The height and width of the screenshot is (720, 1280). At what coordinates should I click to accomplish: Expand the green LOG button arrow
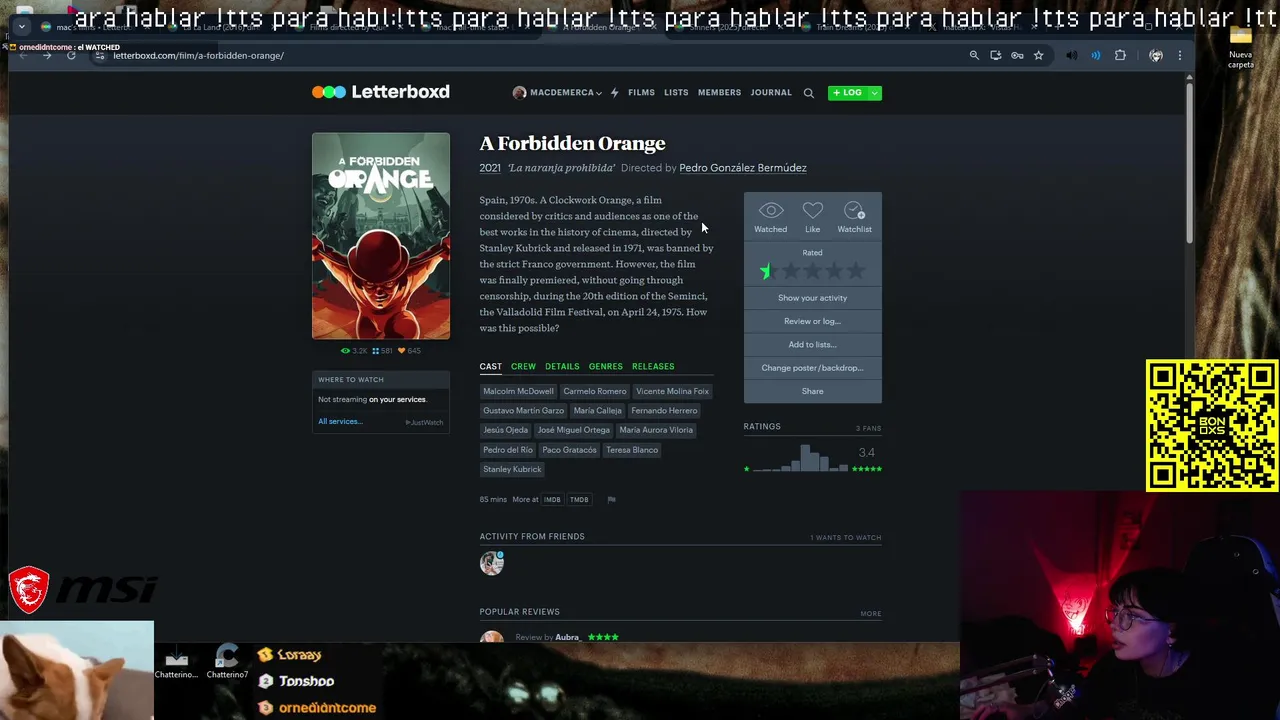click(x=874, y=93)
